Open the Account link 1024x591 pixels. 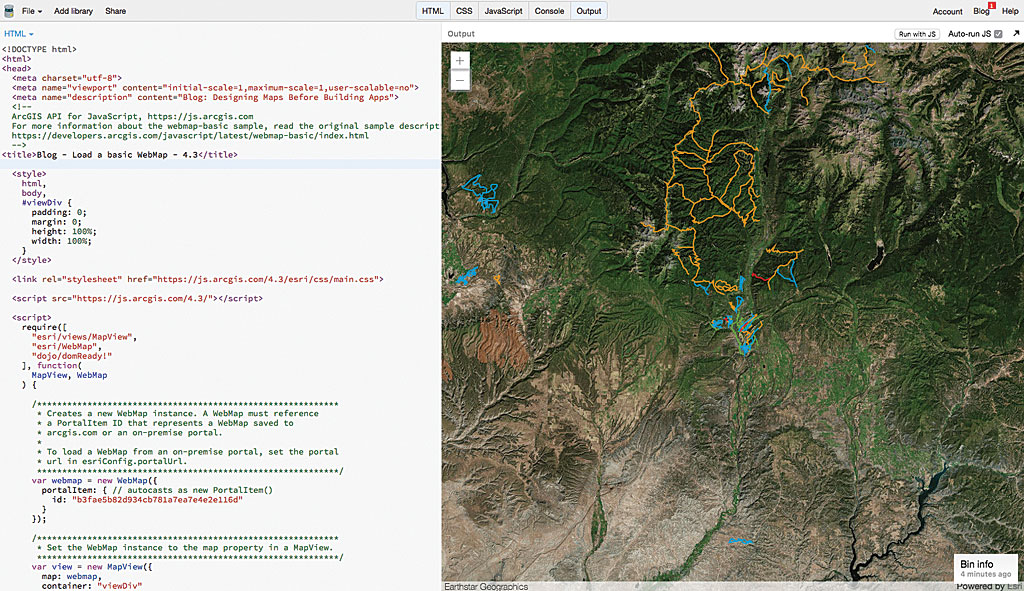point(947,12)
